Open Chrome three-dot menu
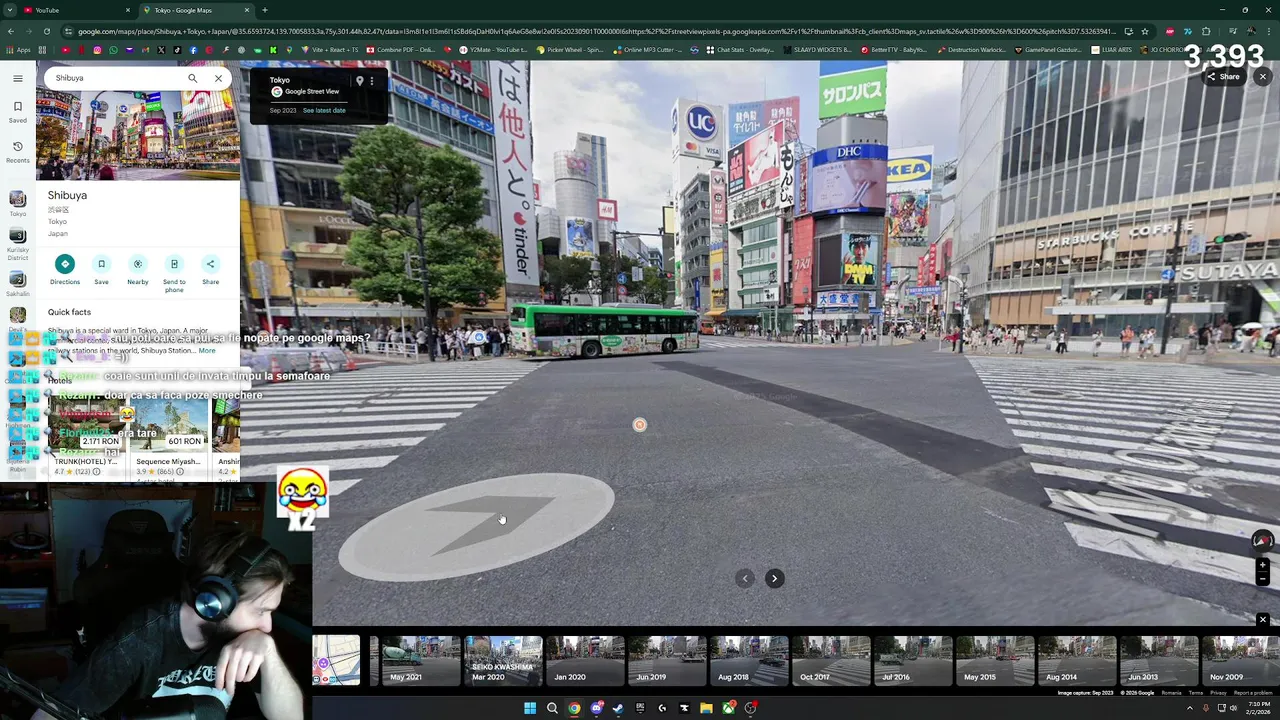The width and height of the screenshot is (1280, 720). click(x=1269, y=31)
